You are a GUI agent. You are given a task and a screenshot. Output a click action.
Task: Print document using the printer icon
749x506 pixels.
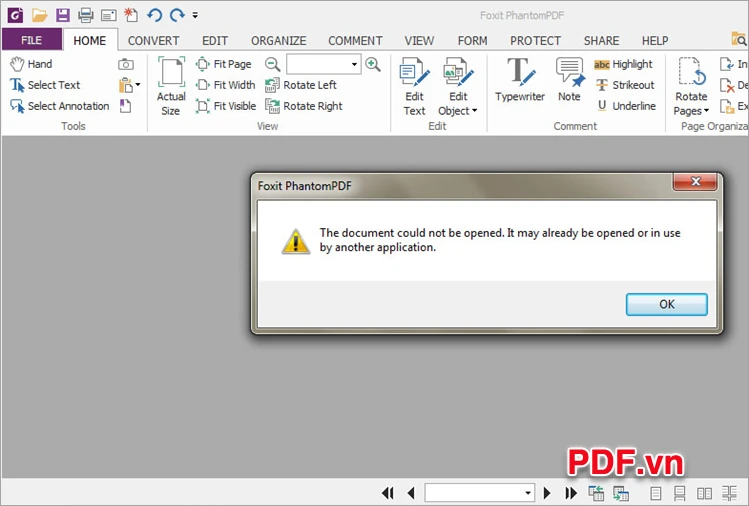tap(86, 15)
